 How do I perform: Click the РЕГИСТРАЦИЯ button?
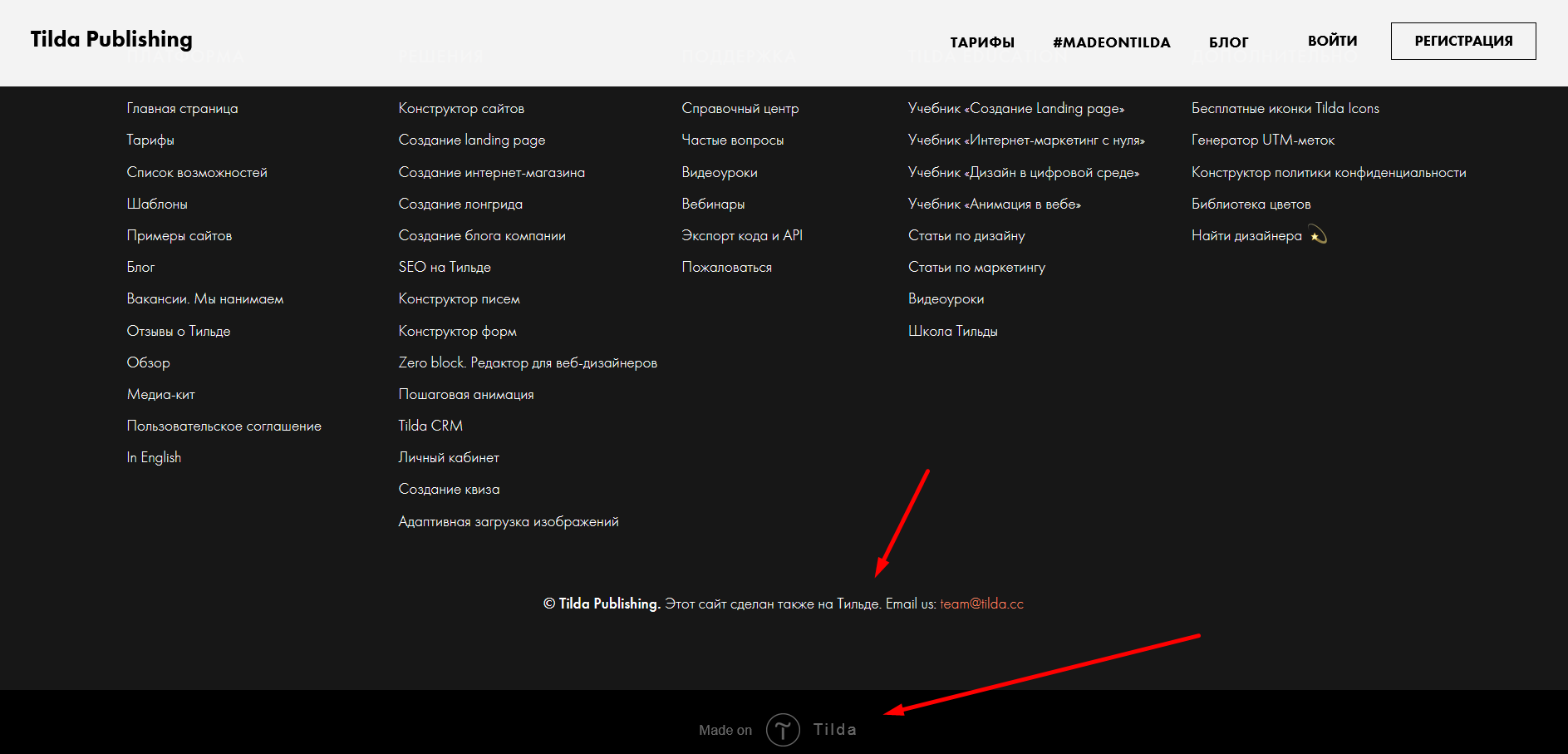pyautogui.click(x=1462, y=41)
